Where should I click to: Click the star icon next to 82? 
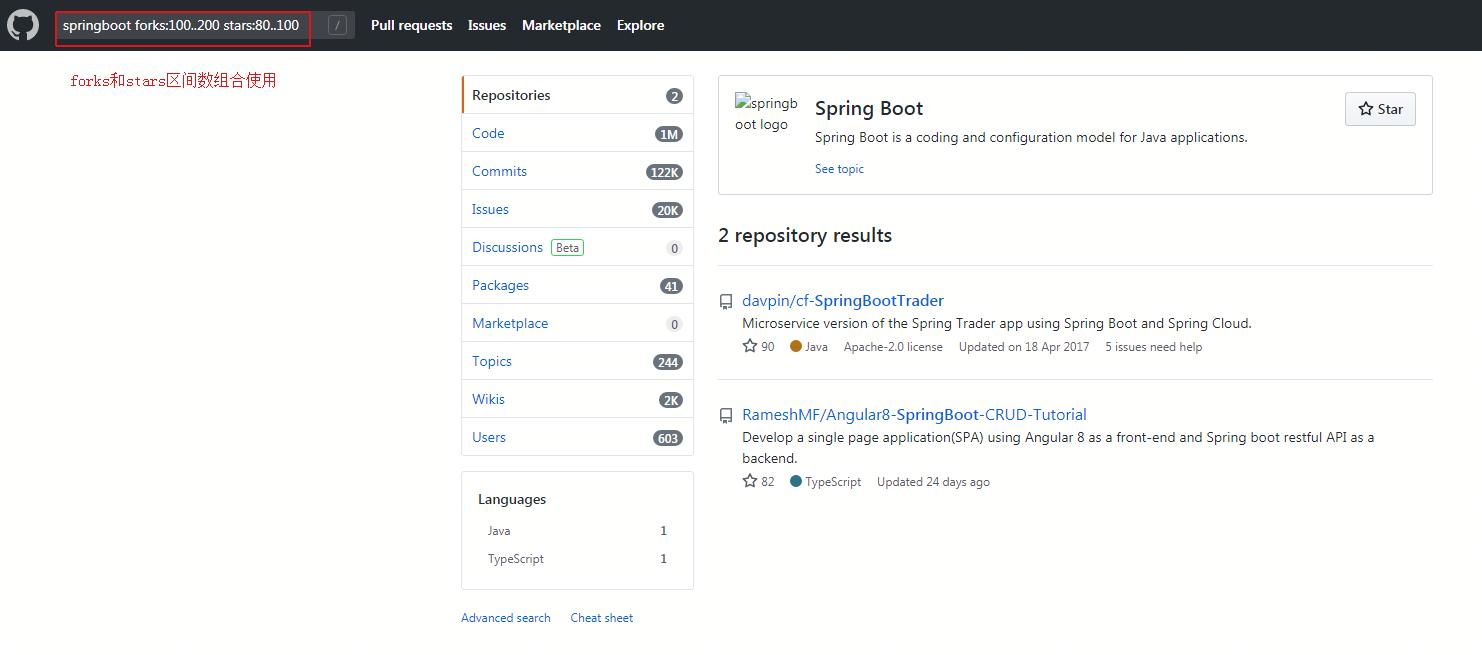(750, 481)
